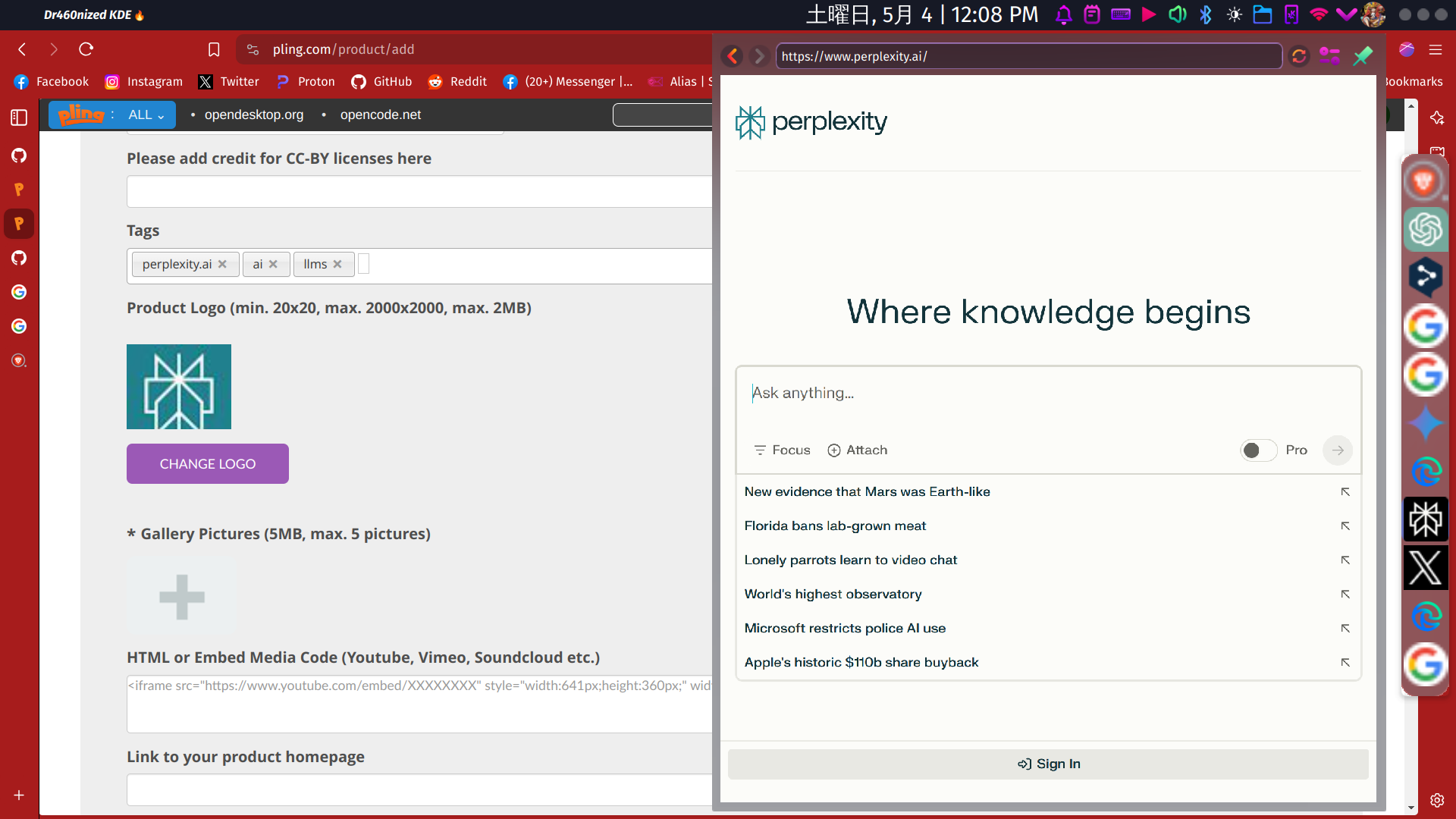Go back in the Perplexity panel
Viewport: 1456px width, 819px height.
tap(733, 56)
